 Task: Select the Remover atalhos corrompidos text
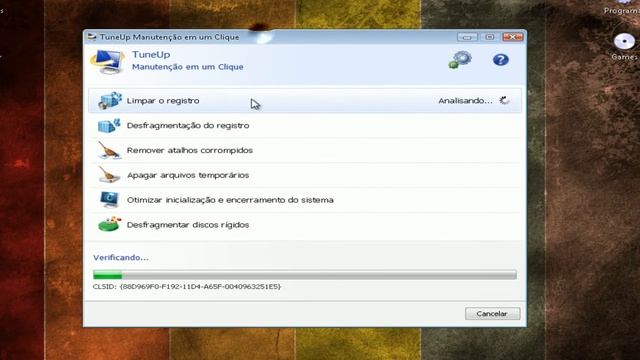click(x=190, y=150)
